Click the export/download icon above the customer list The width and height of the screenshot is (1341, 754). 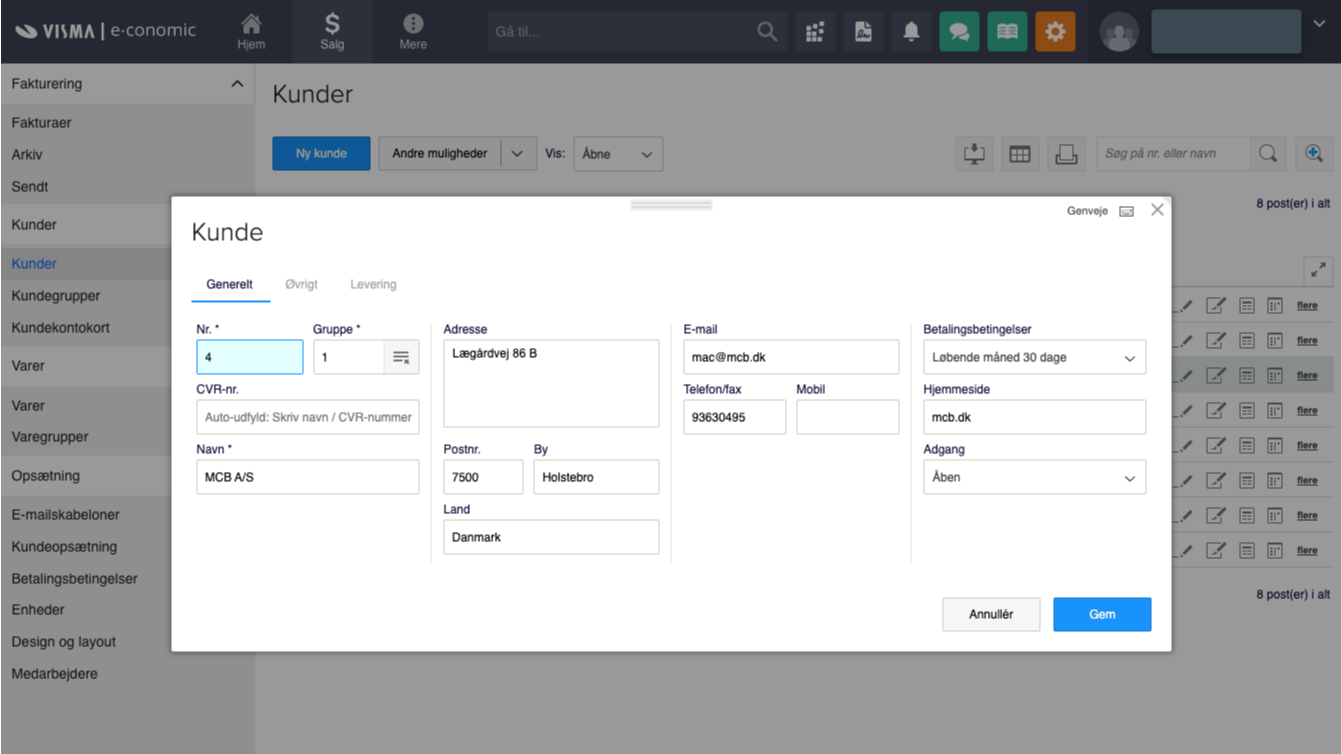coord(974,153)
